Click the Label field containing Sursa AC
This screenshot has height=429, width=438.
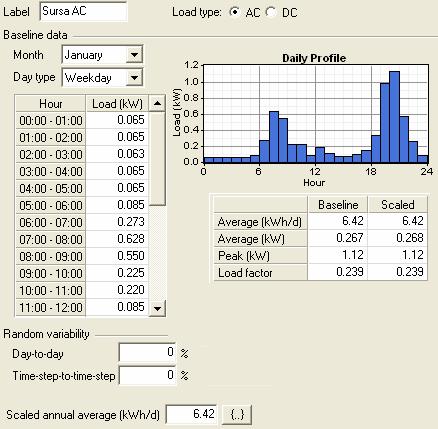83,11
